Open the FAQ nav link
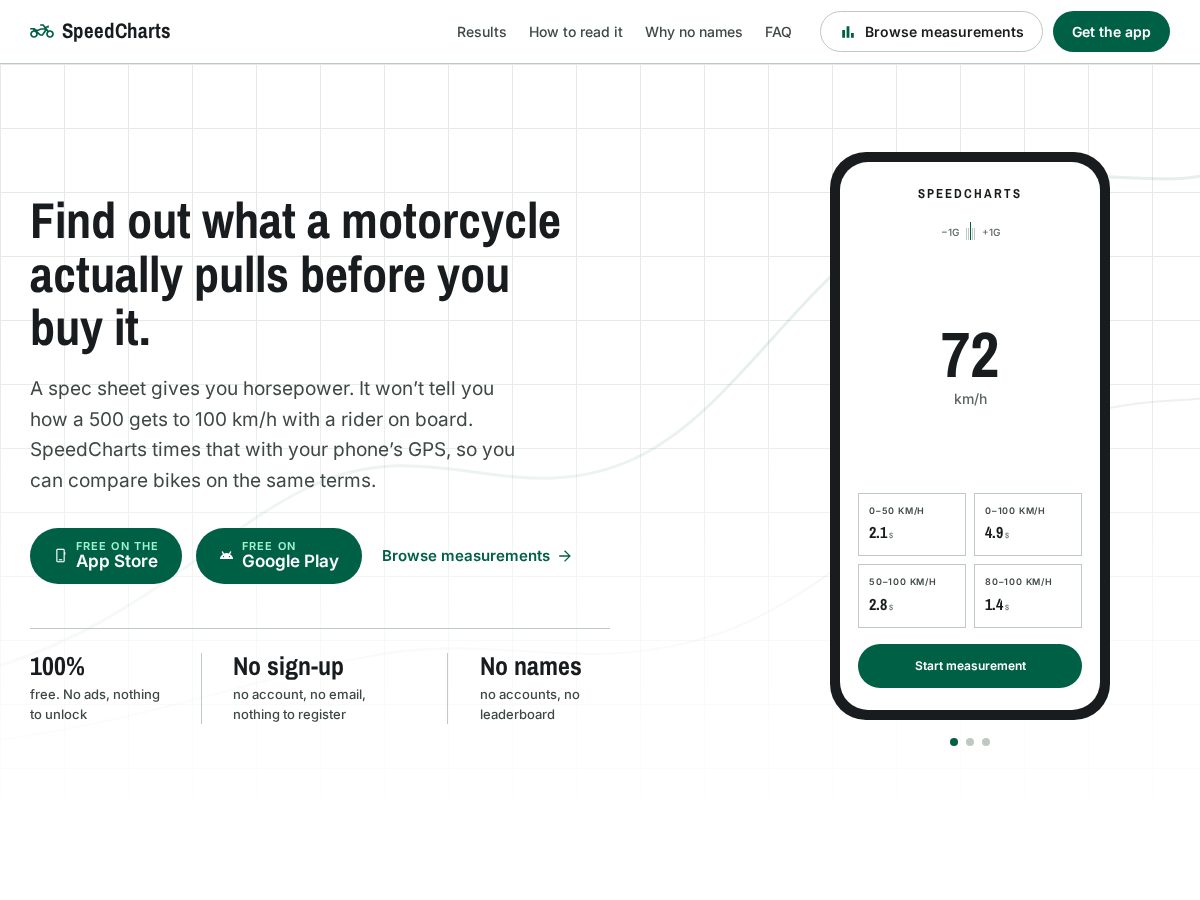The image size is (1200, 900). (778, 32)
